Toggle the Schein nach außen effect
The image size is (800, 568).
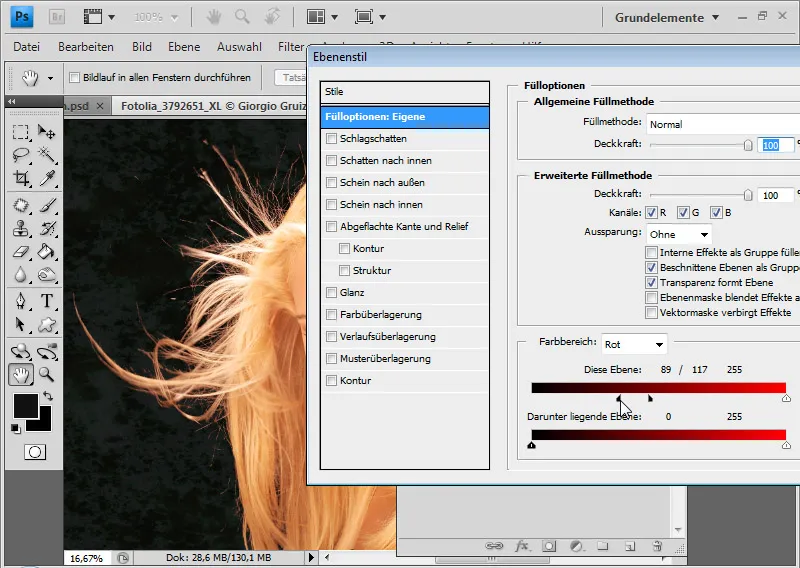332,183
